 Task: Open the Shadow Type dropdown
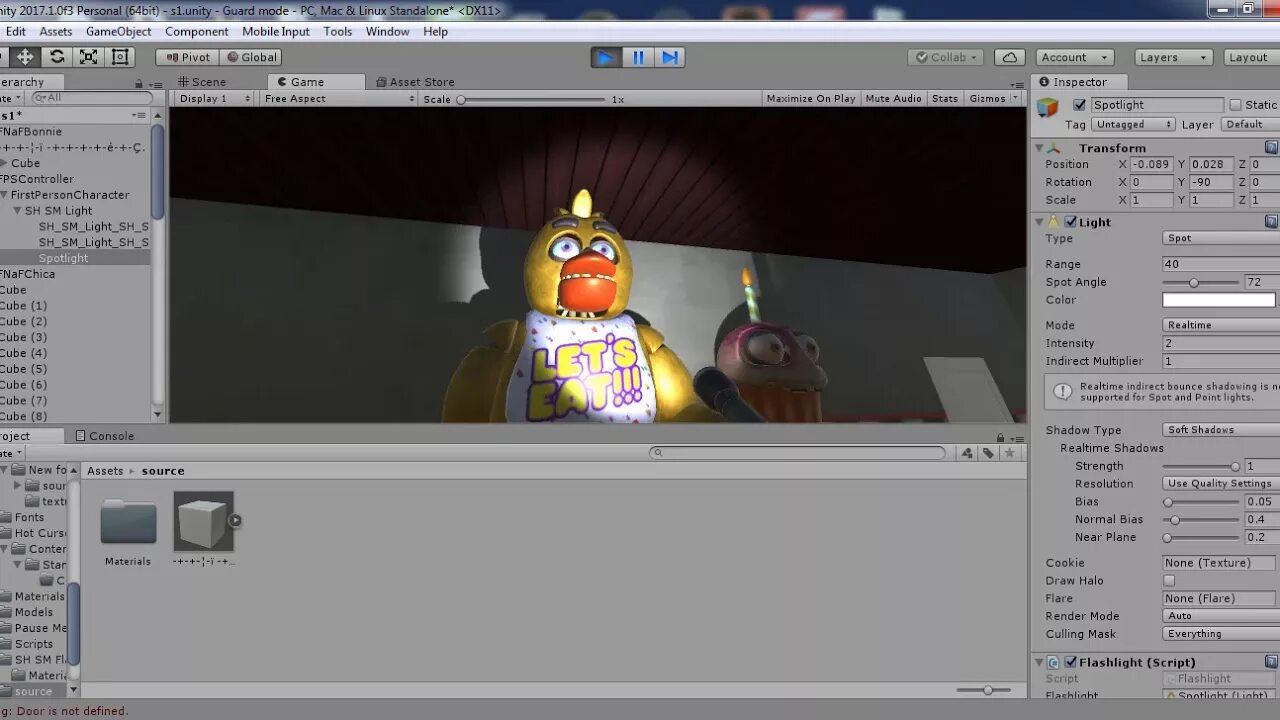point(1221,430)
